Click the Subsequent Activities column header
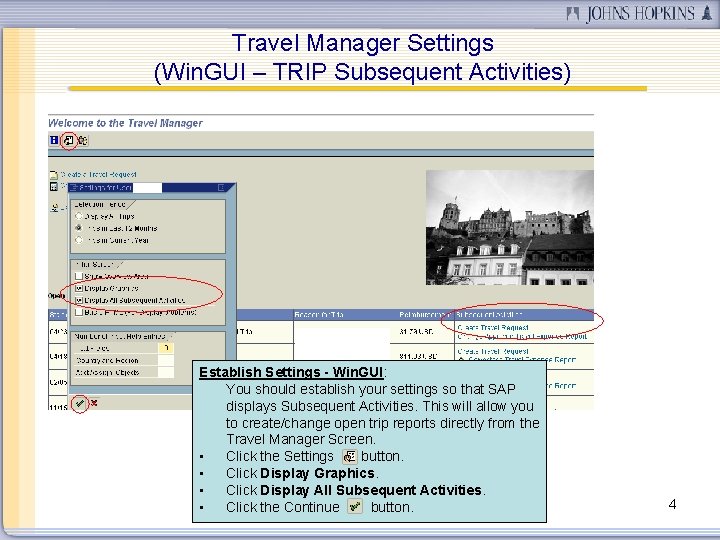The height and width of the screenshot is (540, 720). (524, 315)
